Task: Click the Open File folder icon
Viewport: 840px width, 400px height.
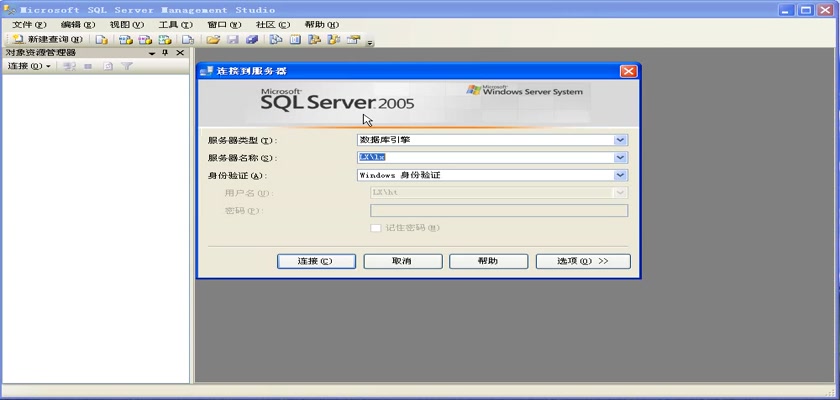Action: [x=213, y=40]
